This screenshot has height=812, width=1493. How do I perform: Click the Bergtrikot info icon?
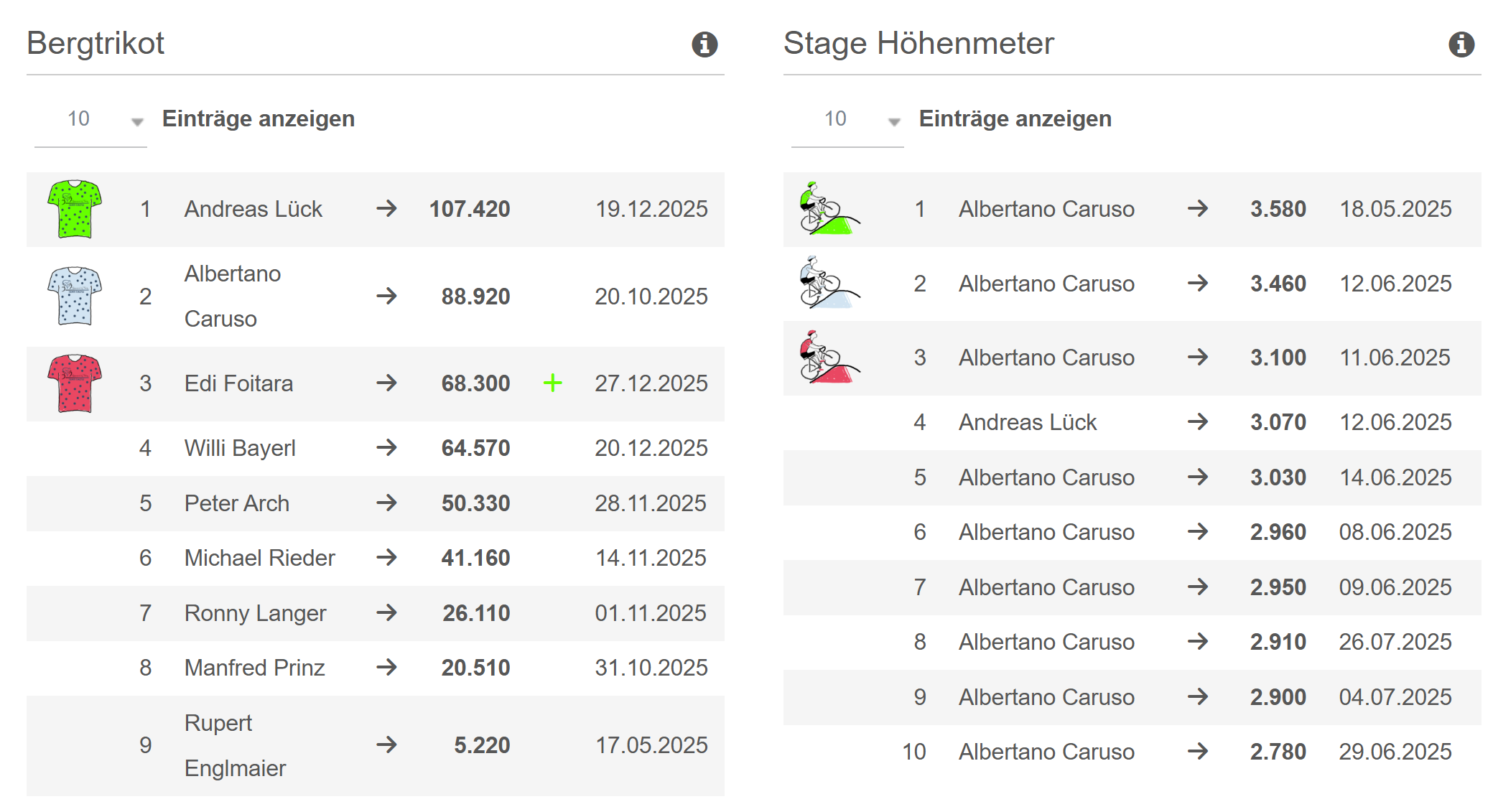pos(704,45)
